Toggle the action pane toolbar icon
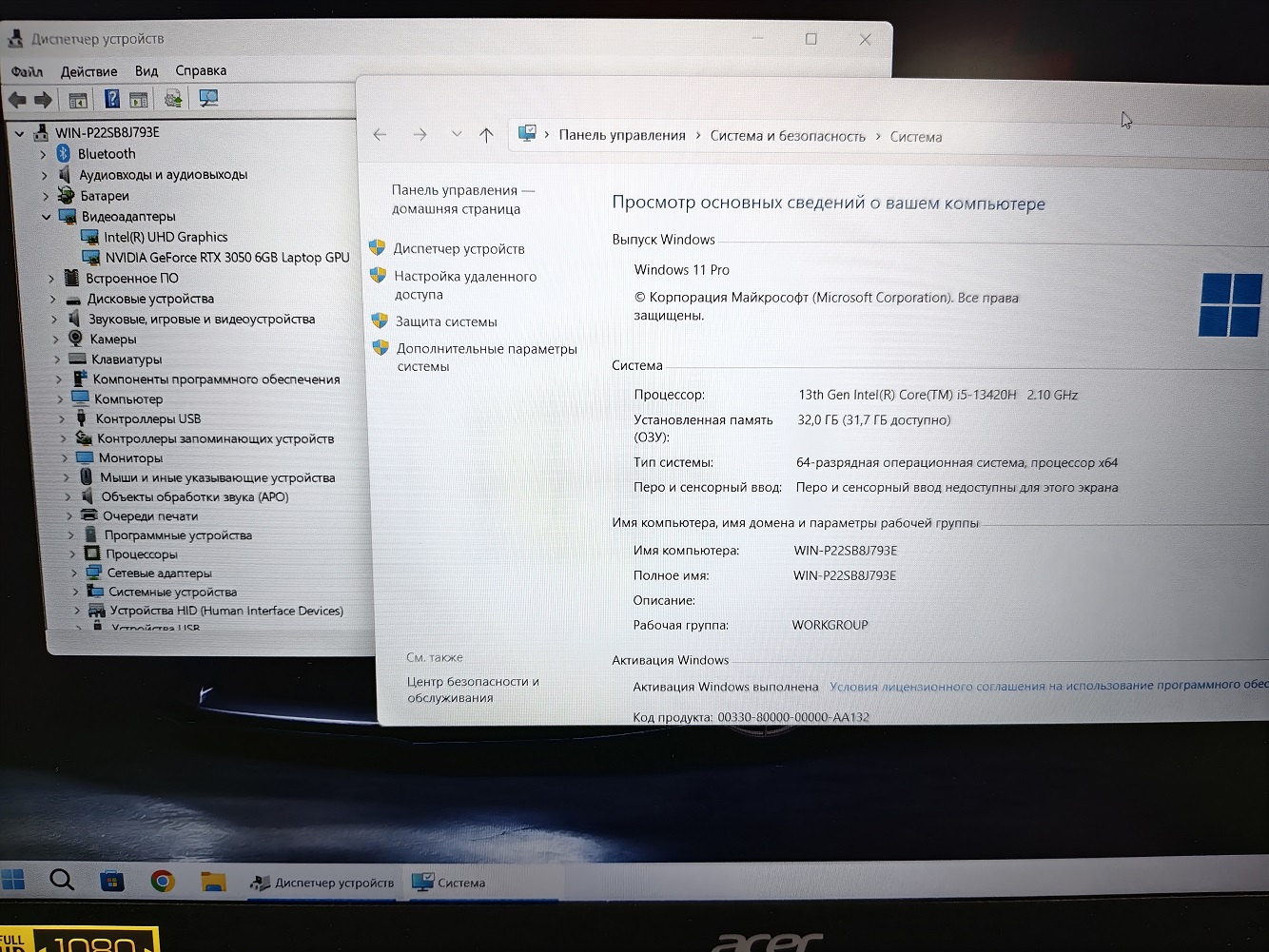The height and width of the screenshot is (952, 1269). tap(139, 99)
